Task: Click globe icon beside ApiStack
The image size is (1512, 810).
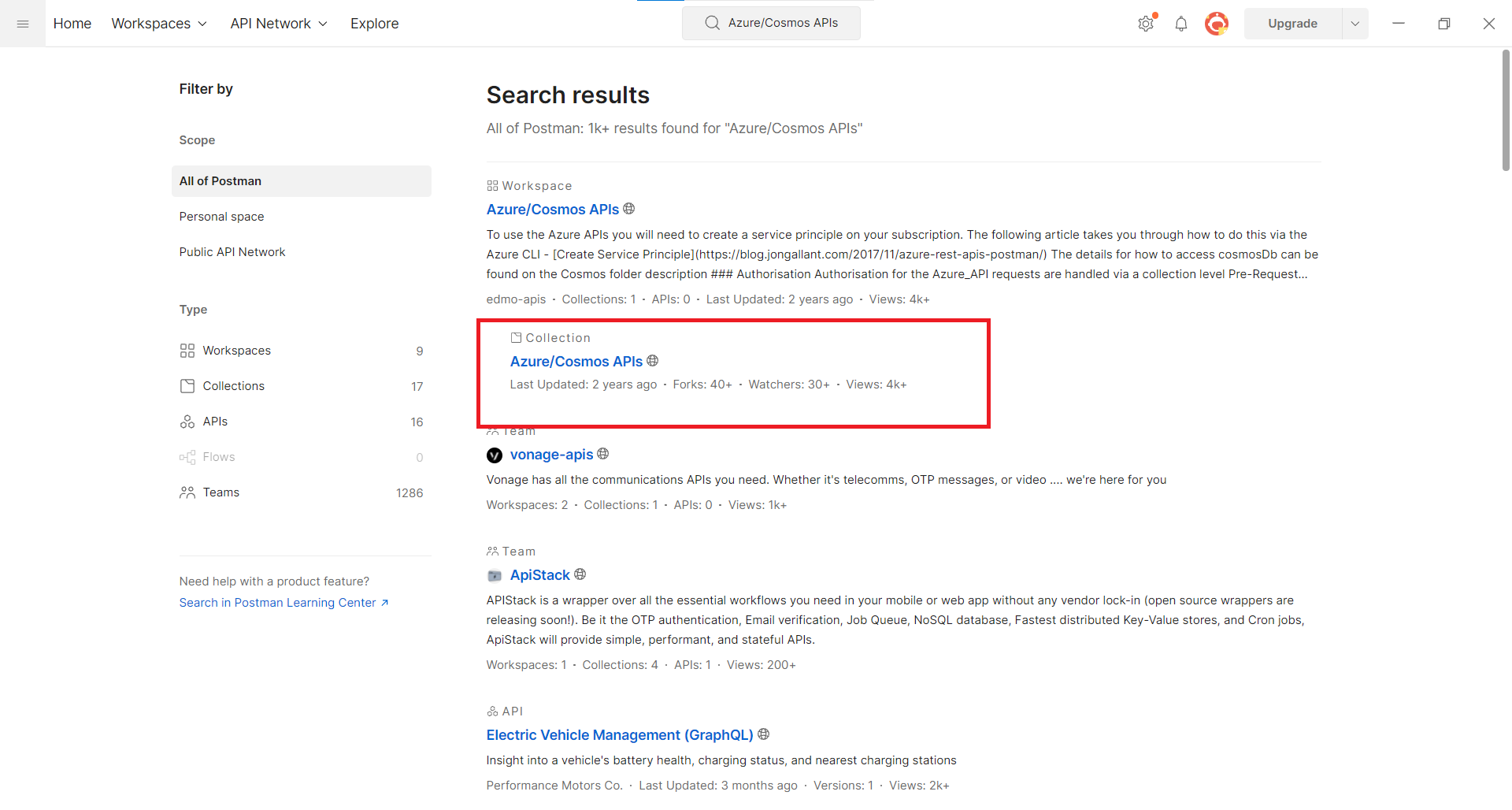Action: [x=580, y=574]
